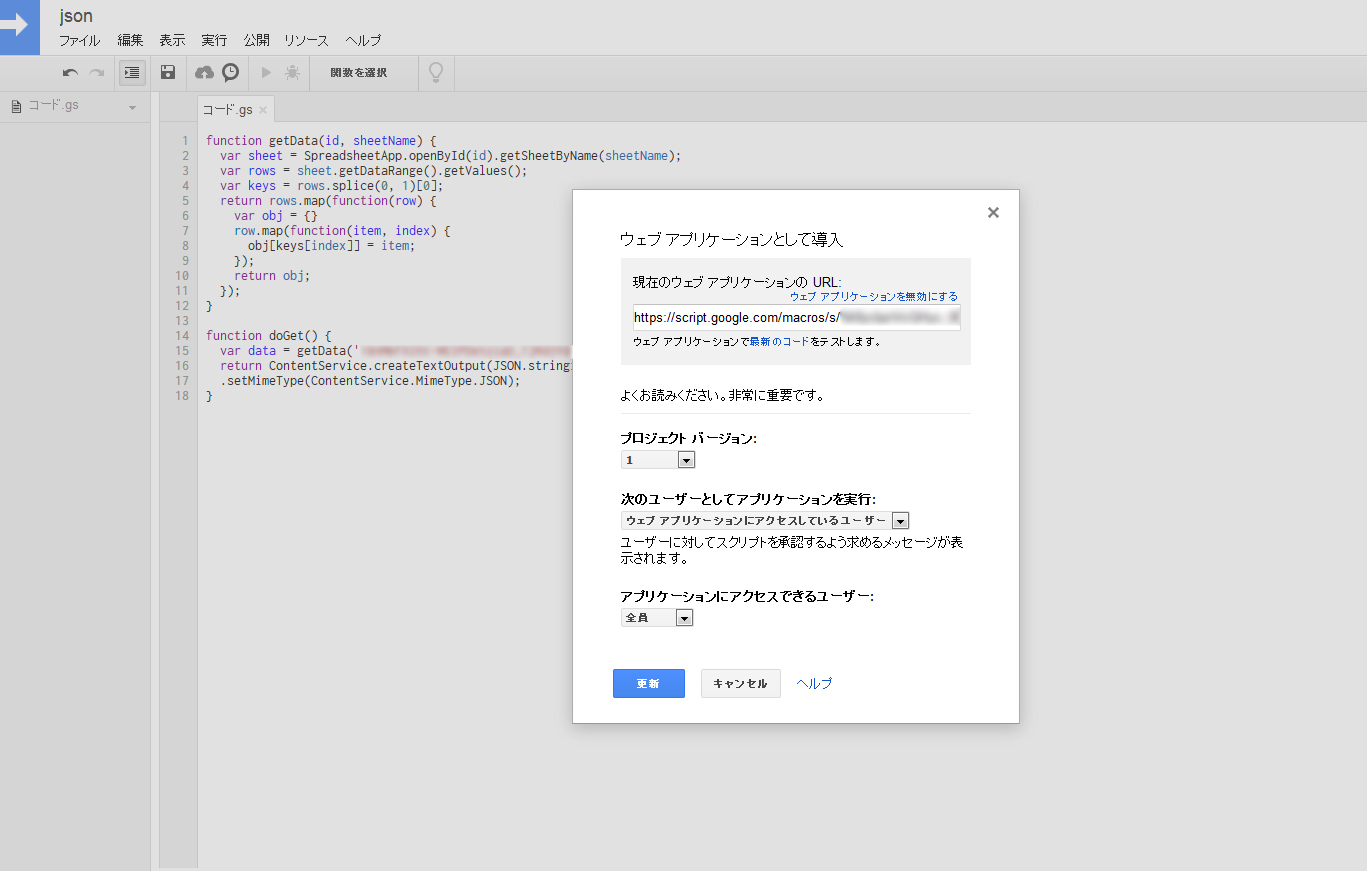
Task: Select the コード.gs editor tab
Action: [228, 111]
